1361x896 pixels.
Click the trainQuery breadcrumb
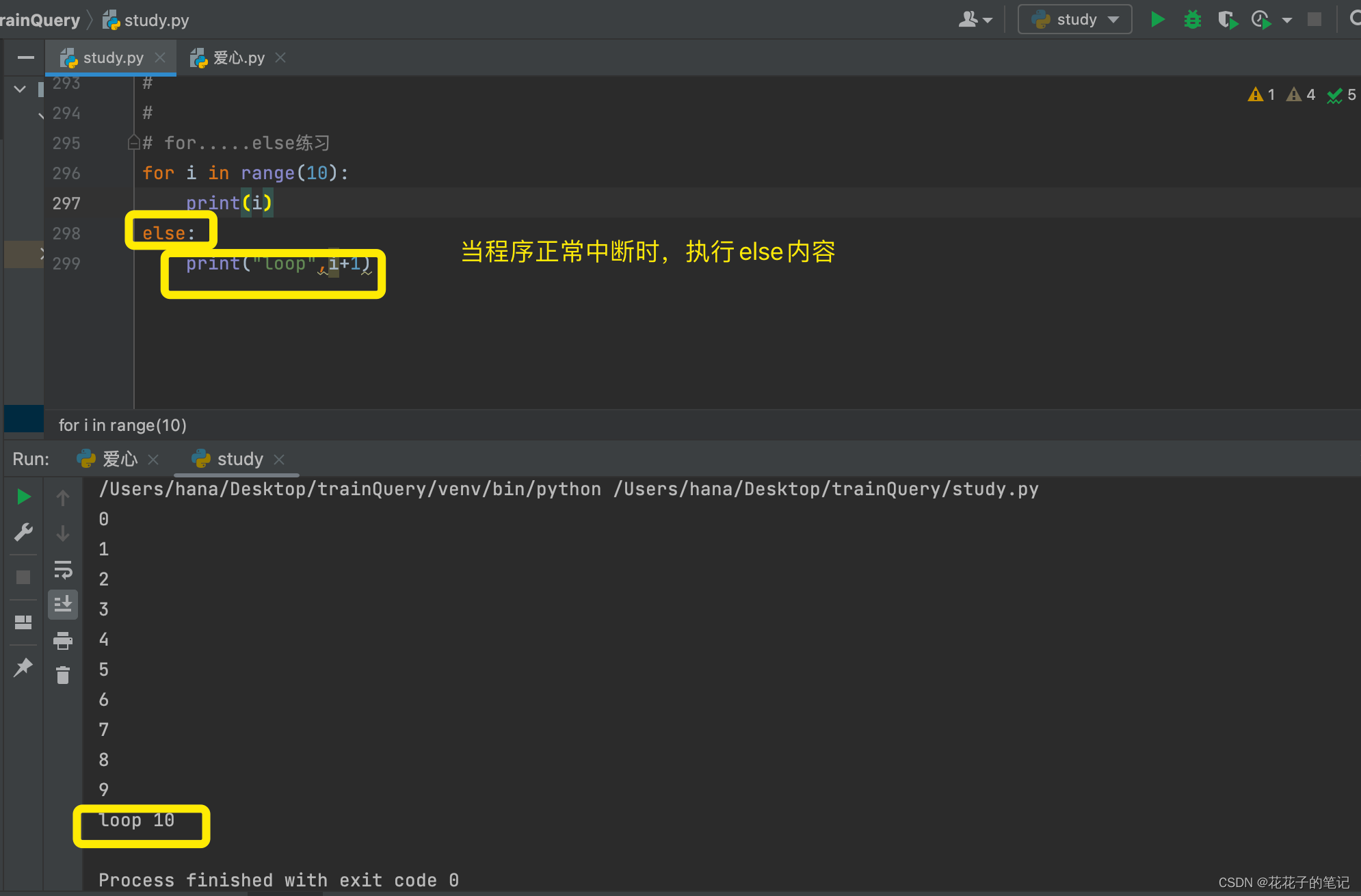[x=40, y=20]
